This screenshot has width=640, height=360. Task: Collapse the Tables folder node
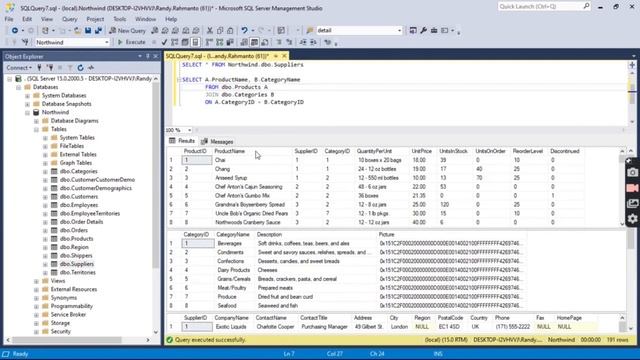[x=36, y=129]
